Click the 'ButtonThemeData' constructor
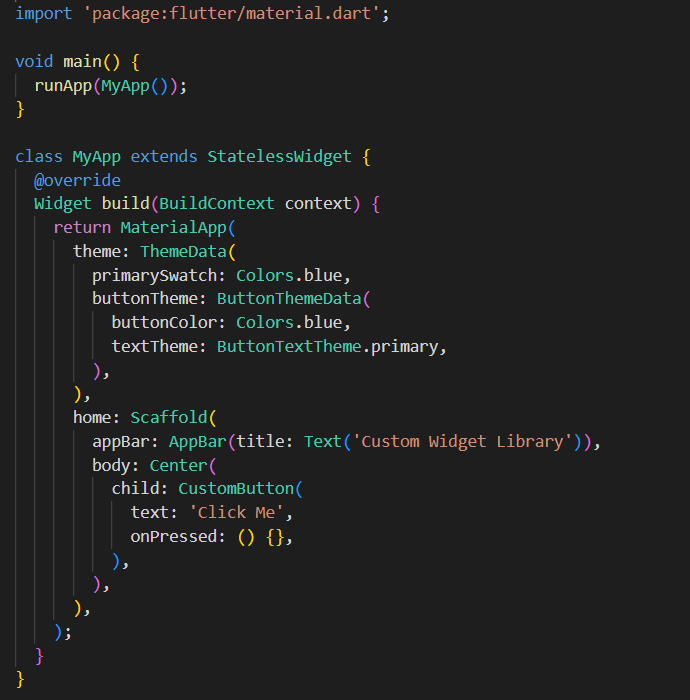This screenshot has height=700, width=690. pos(289,299)
